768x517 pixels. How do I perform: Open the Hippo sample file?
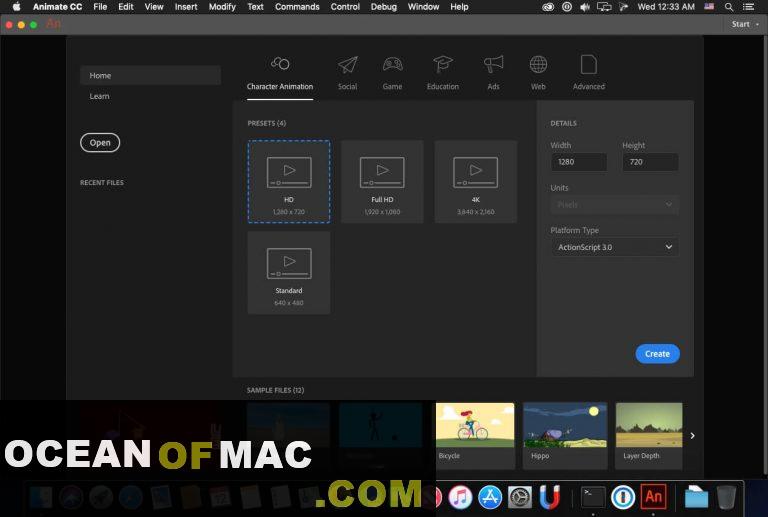[x=565, y=435]
